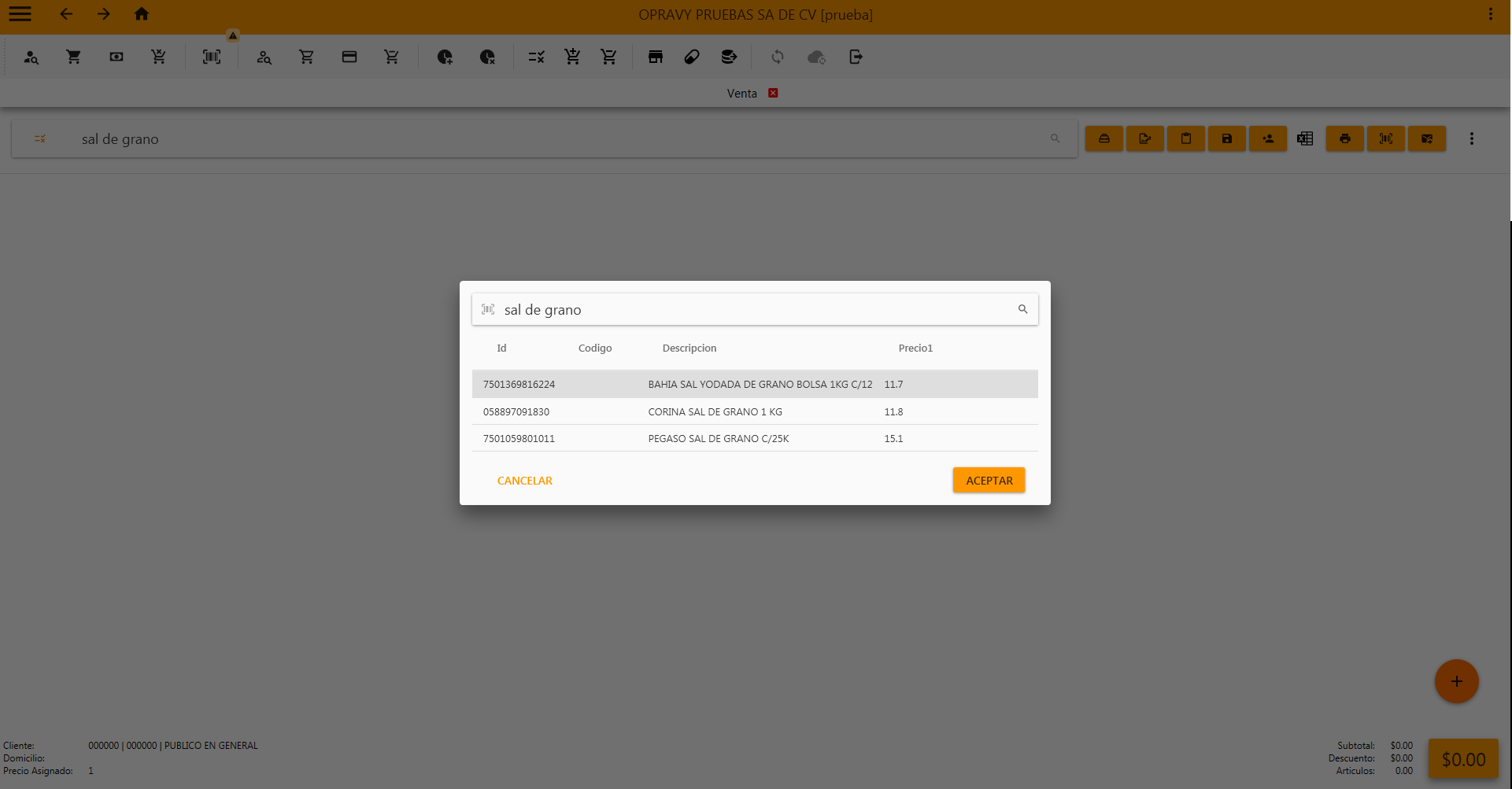Go forward with the right arrow
The width and height of the screenshot is (1512, 789).
coord(104,14)
